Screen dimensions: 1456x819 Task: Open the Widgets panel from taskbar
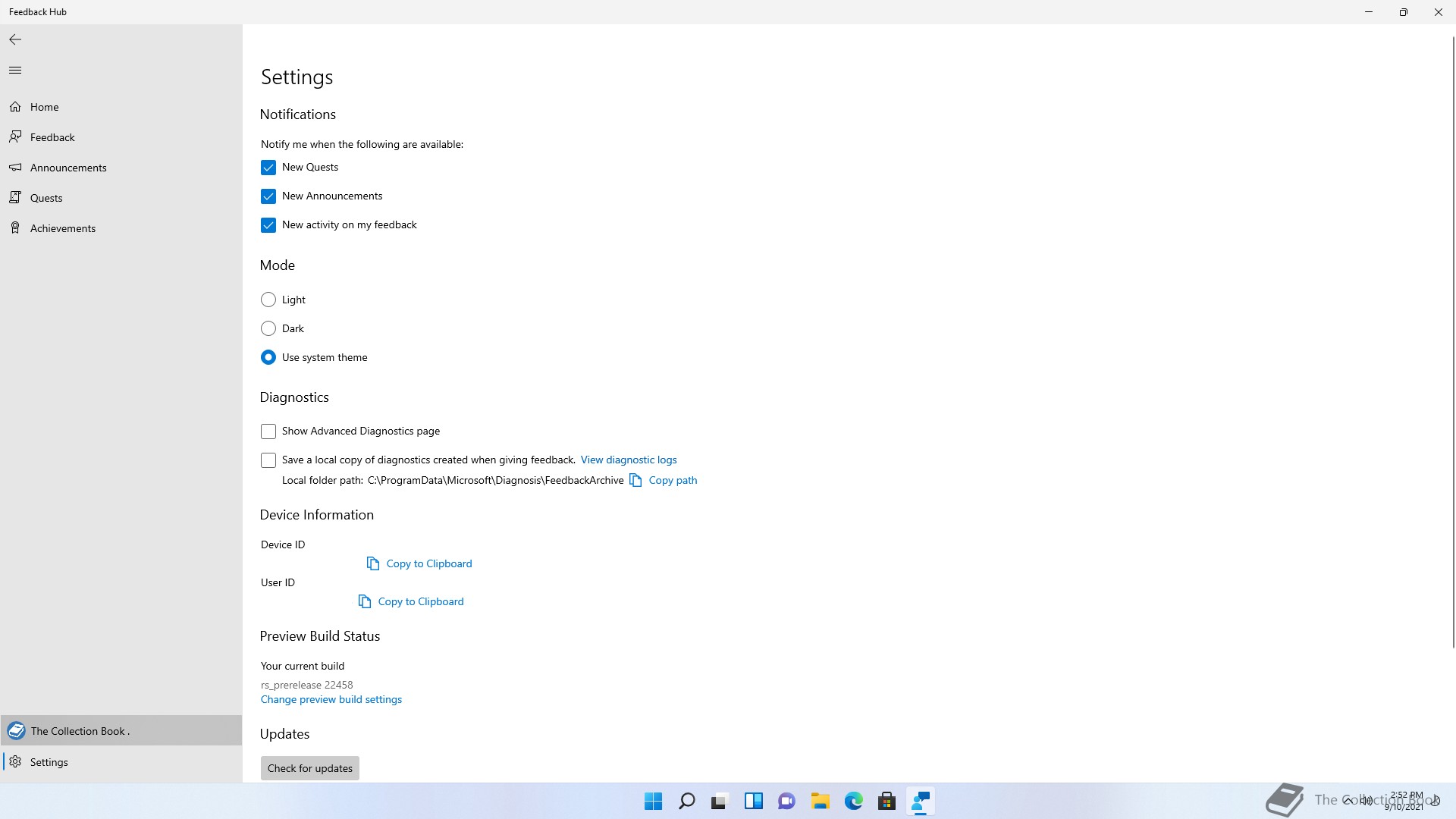tap(753, 801)
